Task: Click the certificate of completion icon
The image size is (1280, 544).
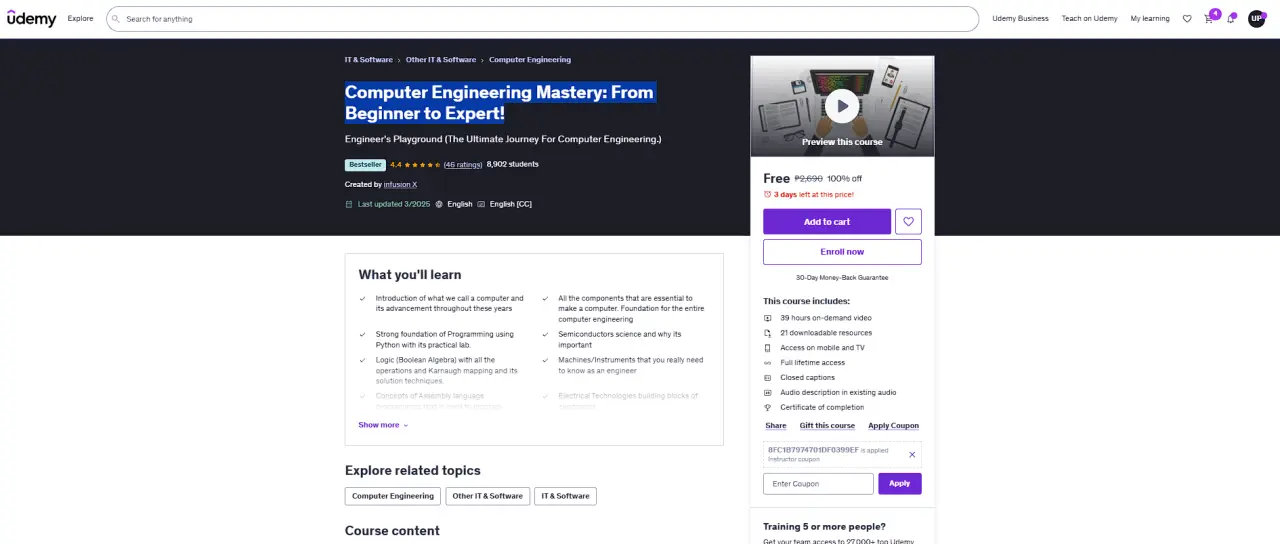Action: 768,408
